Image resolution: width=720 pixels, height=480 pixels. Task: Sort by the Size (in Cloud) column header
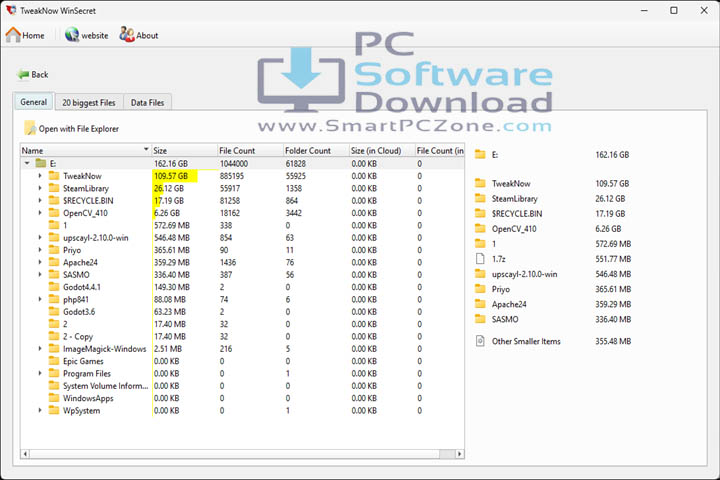382,150
